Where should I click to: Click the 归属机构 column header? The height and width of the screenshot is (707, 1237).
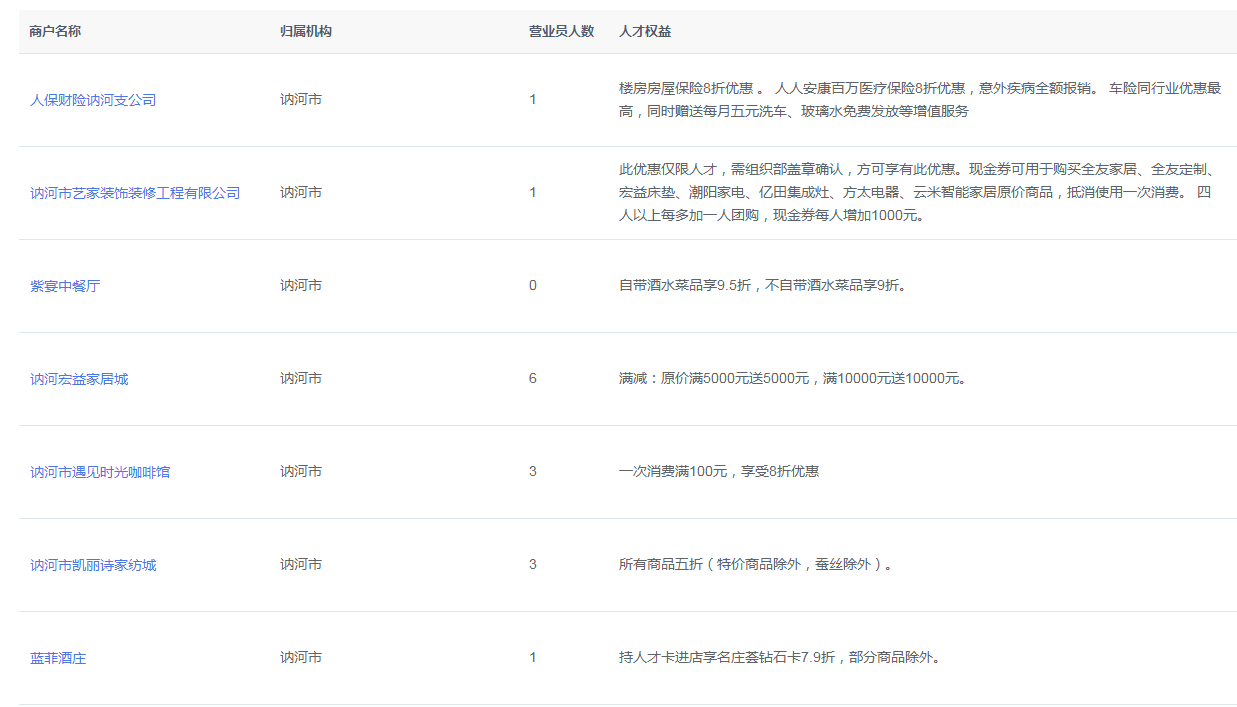pos(306,32)
